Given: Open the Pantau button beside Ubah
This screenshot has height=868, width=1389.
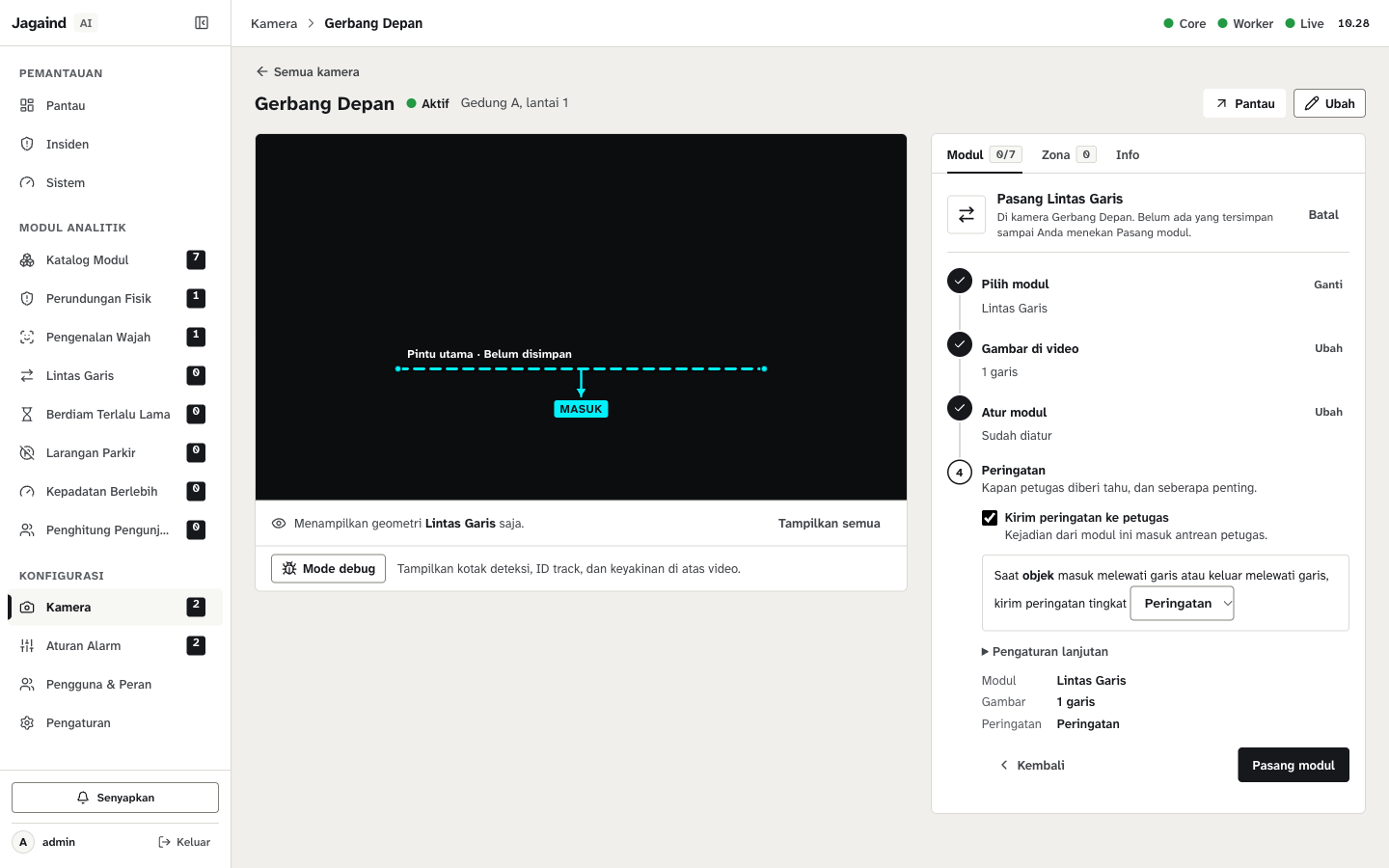Looking at the screenshot, I should click(1244, 103).
